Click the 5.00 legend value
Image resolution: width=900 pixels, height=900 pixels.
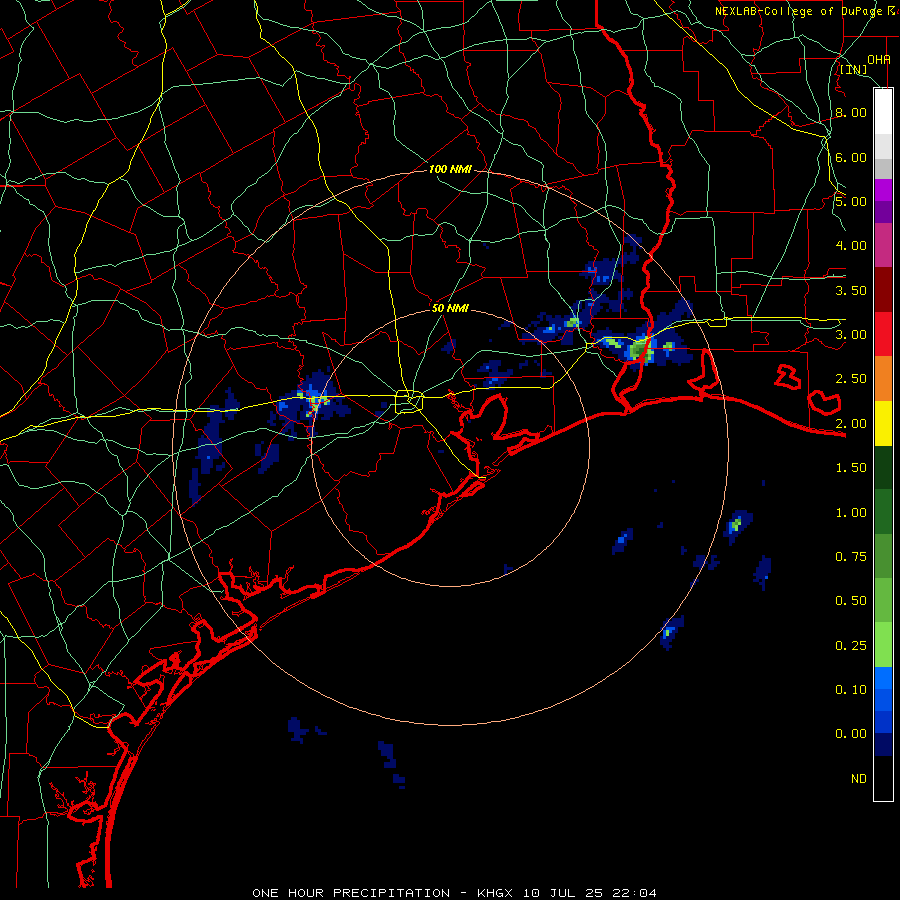point(851,201)
